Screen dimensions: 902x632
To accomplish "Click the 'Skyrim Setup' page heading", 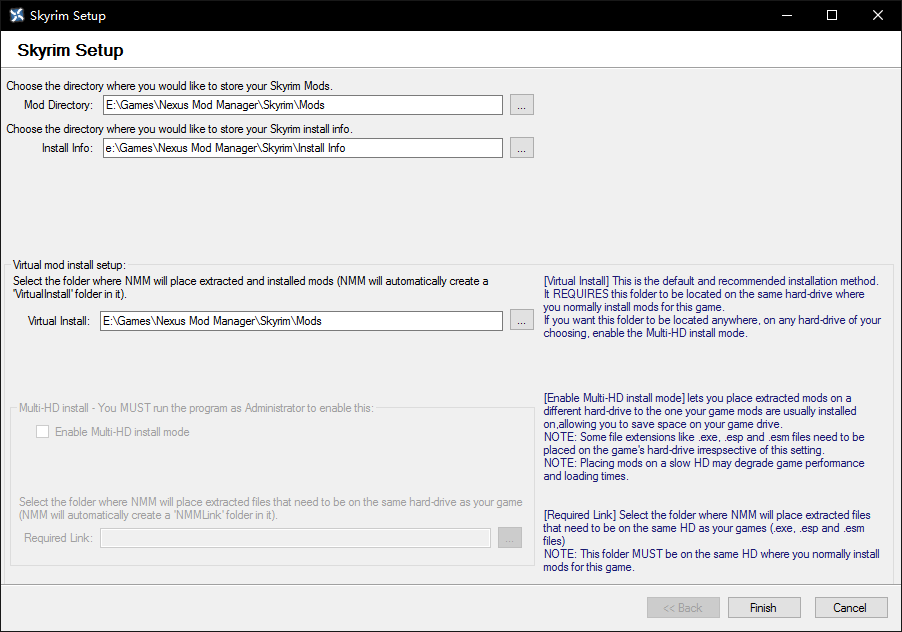I will coord(70,50).
